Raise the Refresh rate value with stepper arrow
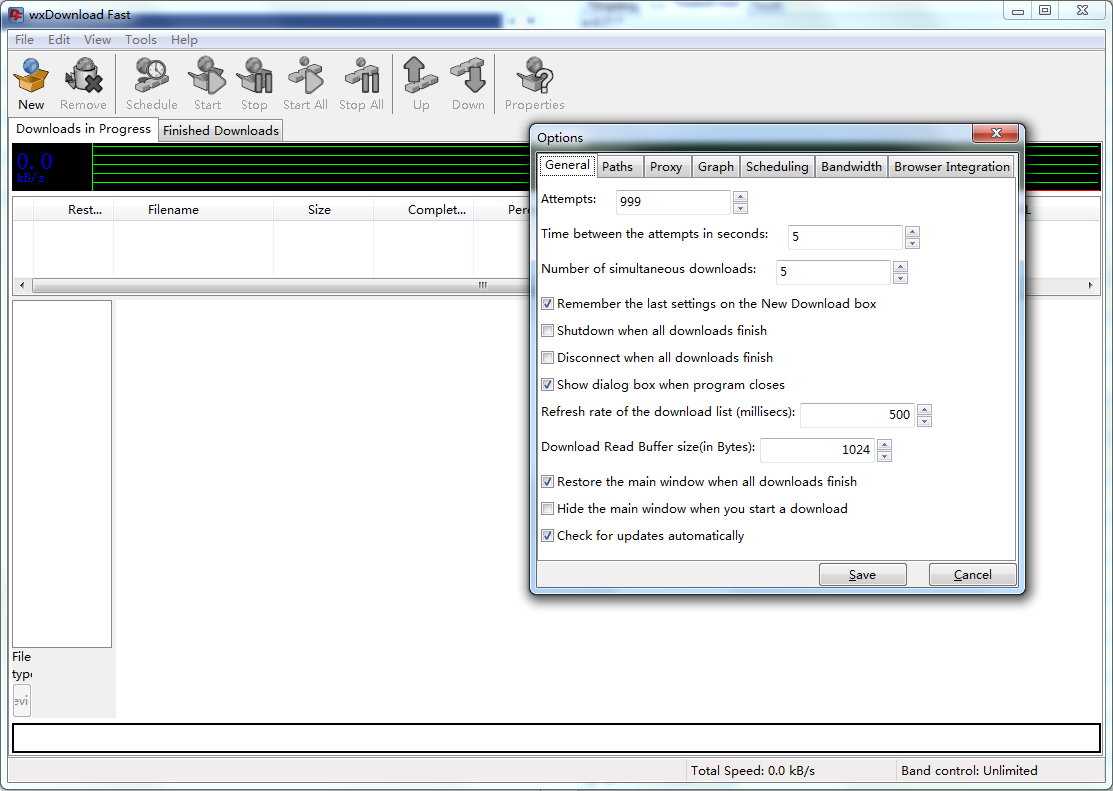 pyautogui.click(x=925, y=408)
